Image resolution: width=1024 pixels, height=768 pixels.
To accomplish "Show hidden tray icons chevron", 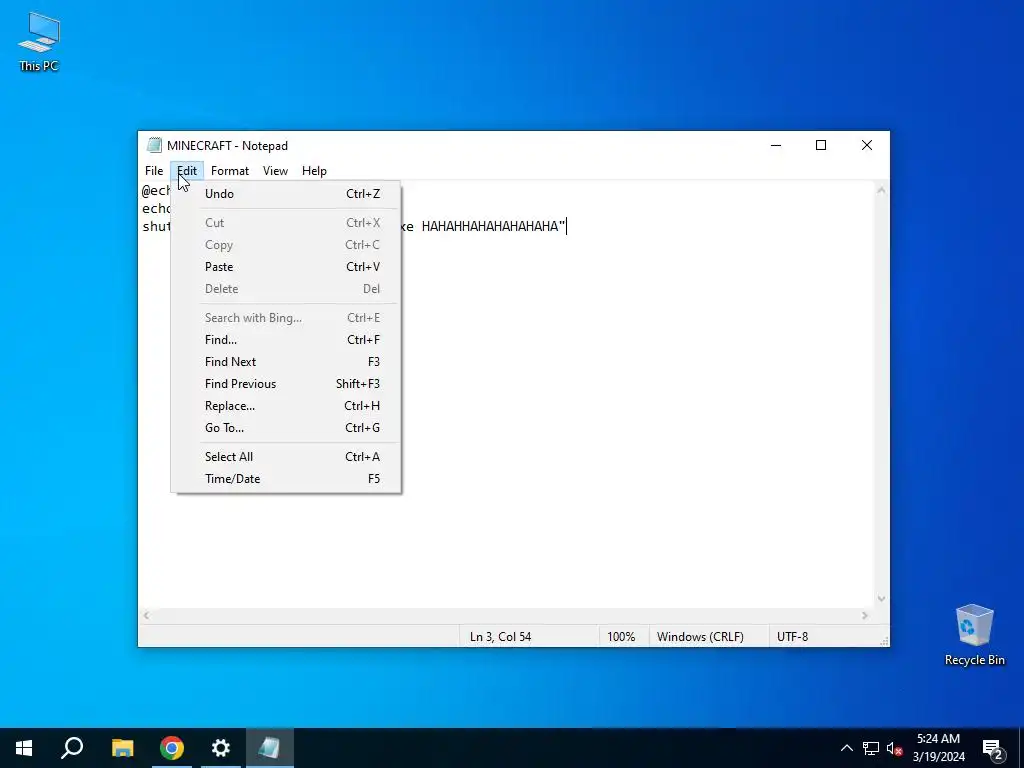I will 846,748.
